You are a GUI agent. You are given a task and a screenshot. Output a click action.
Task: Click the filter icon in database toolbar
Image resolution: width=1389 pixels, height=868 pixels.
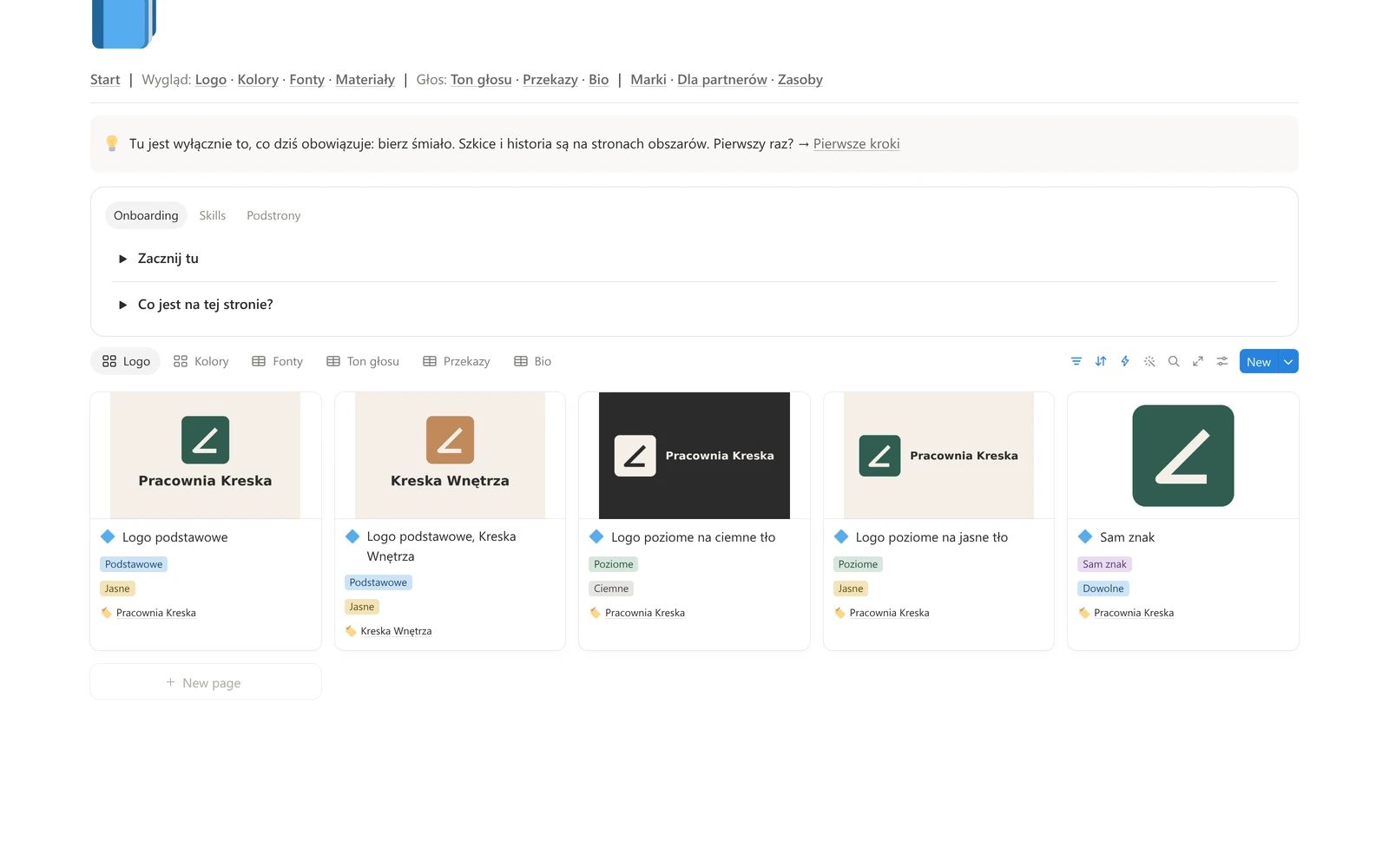click(1076, 361)
